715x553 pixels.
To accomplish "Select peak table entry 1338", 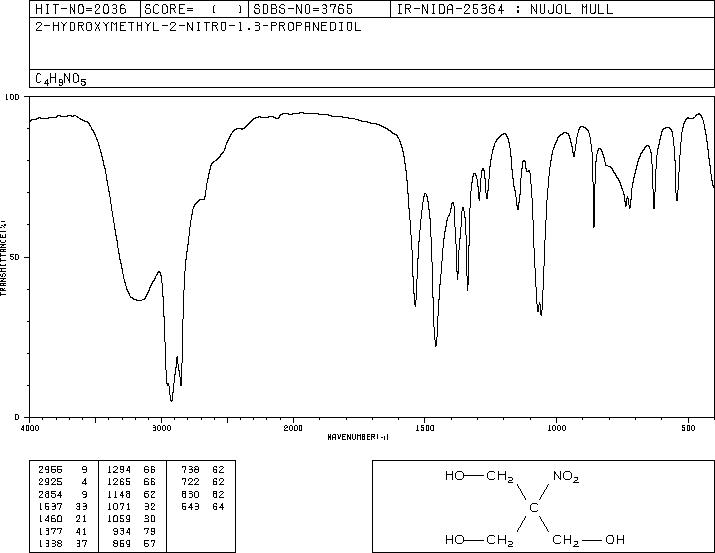I will (50, 544).
